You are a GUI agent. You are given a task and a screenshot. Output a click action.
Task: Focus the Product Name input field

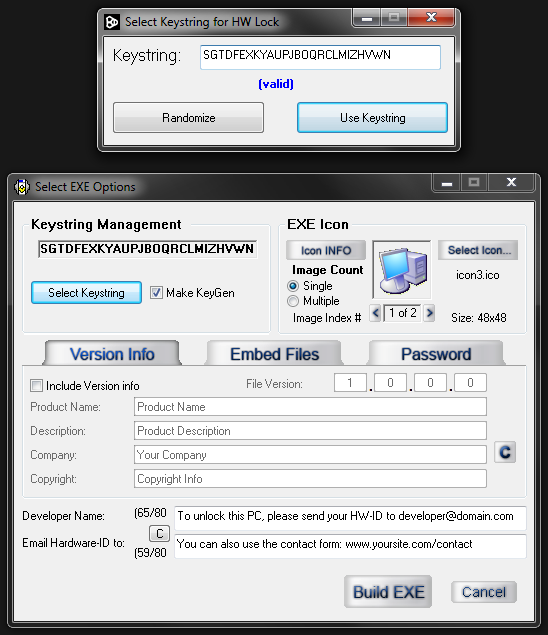click(x=310, y=407)
